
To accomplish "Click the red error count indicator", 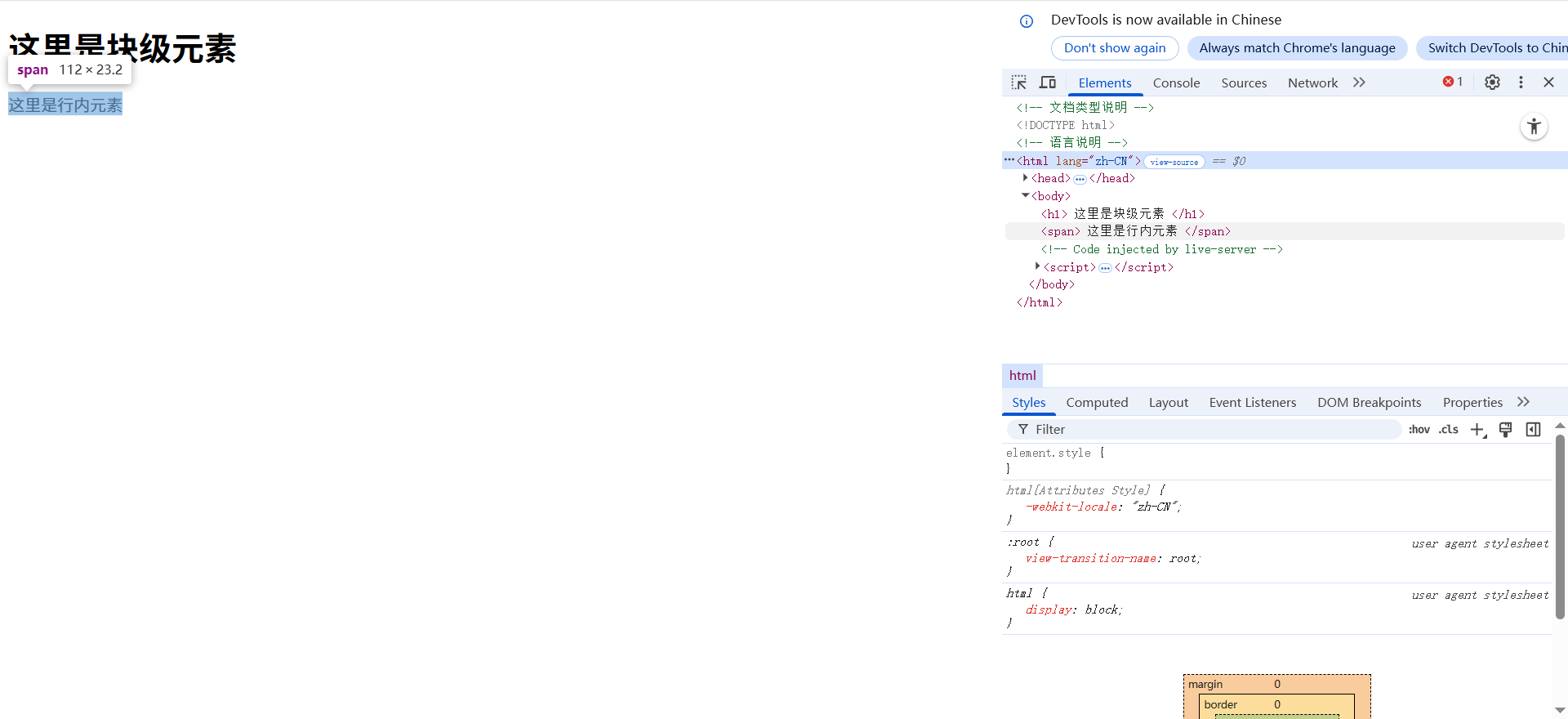I will click(x=1453, y=82).
